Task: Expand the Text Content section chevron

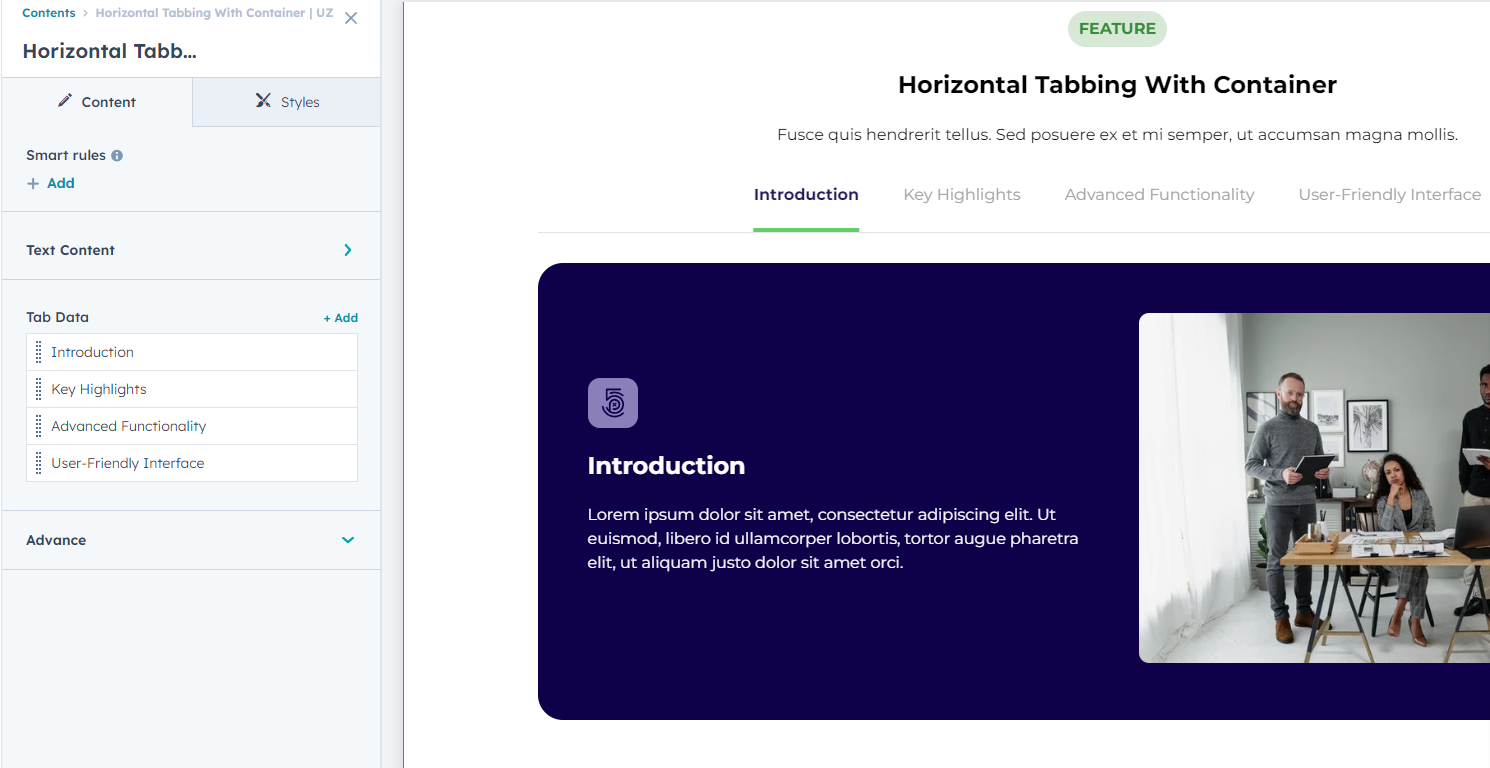Action: pyautogui.click(x=347, y=250)
